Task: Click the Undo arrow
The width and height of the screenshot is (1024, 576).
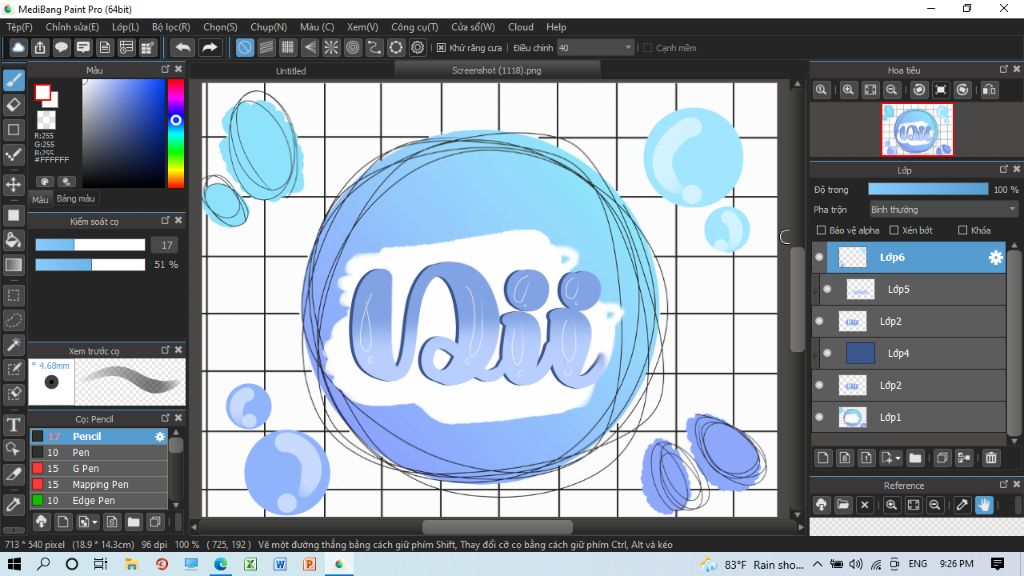Action: point(184,48)
